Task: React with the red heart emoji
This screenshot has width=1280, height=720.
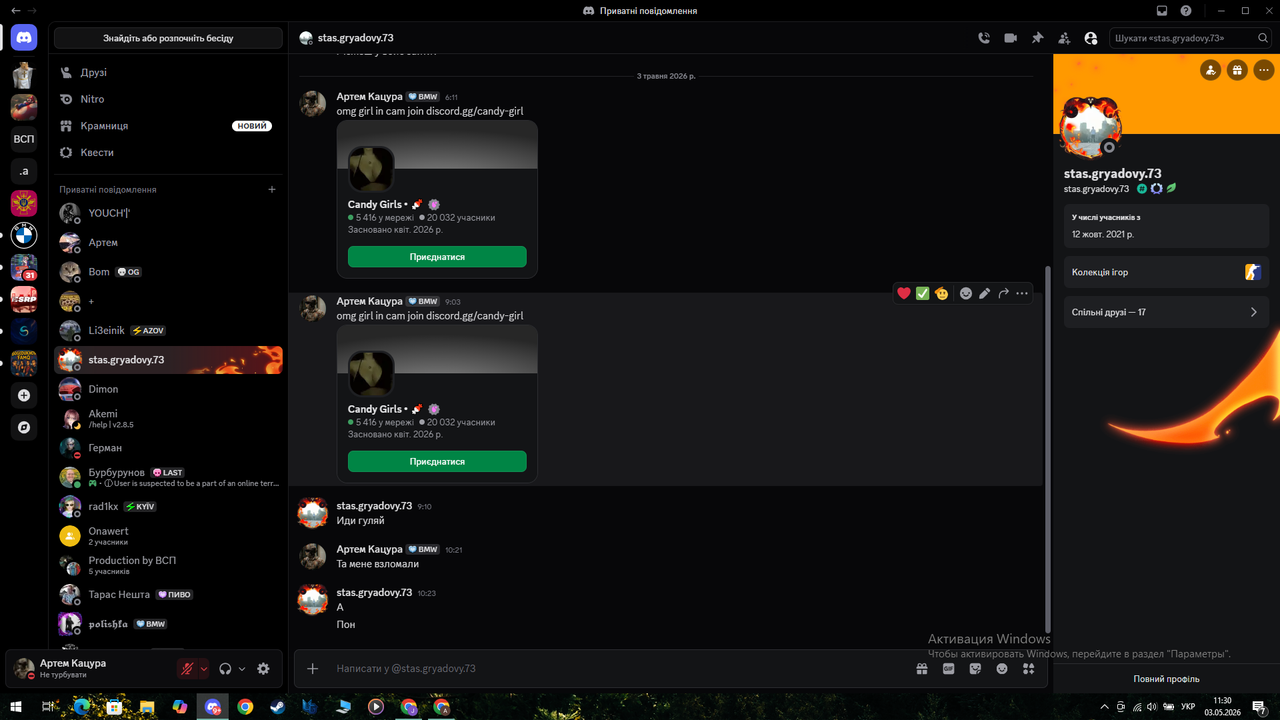Action: point(904,293)
